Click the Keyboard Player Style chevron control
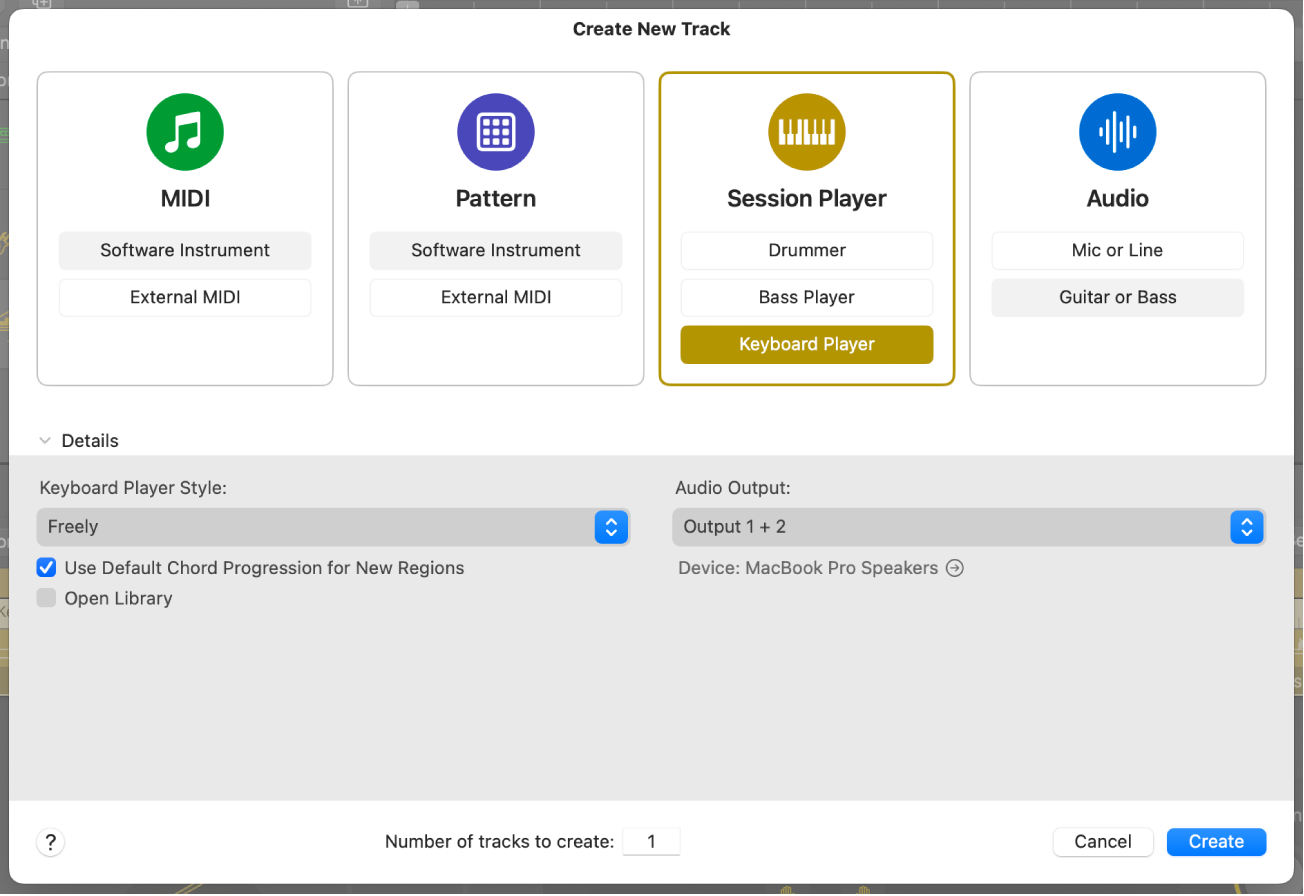 [611, 527]
